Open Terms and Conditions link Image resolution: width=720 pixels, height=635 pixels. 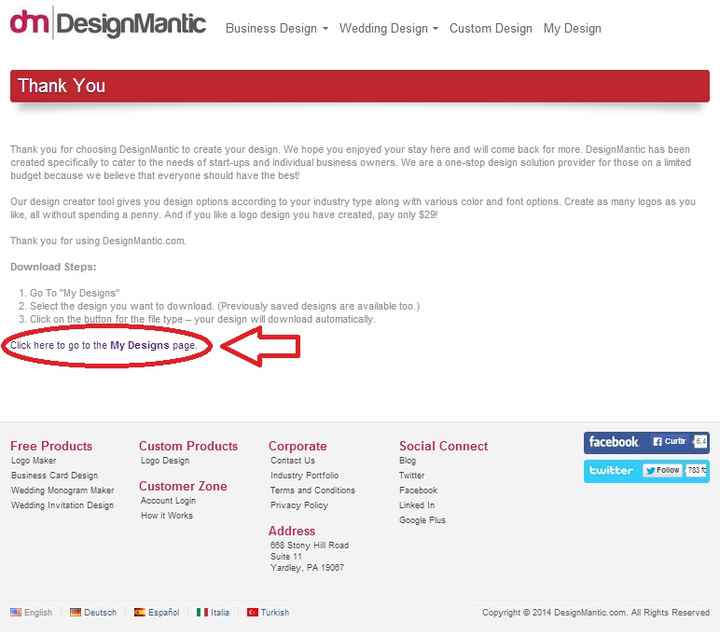pos(313,490)
